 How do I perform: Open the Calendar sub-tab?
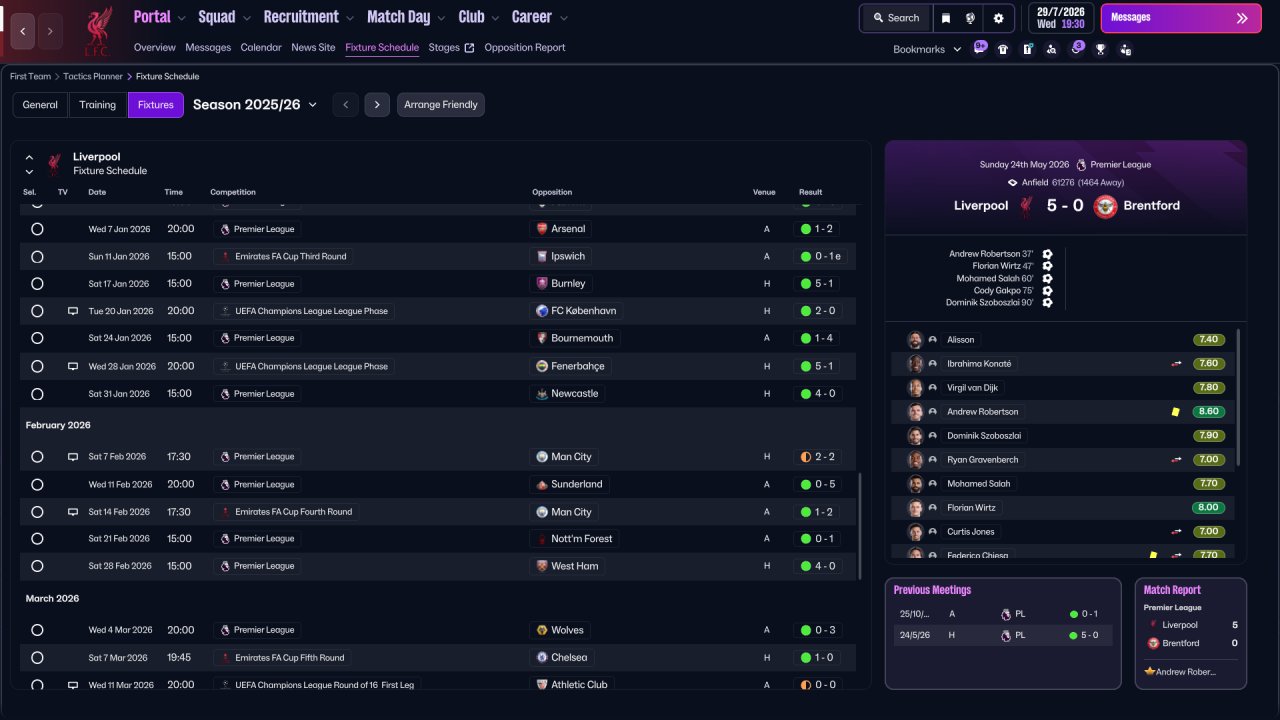[x=261, y=48]
